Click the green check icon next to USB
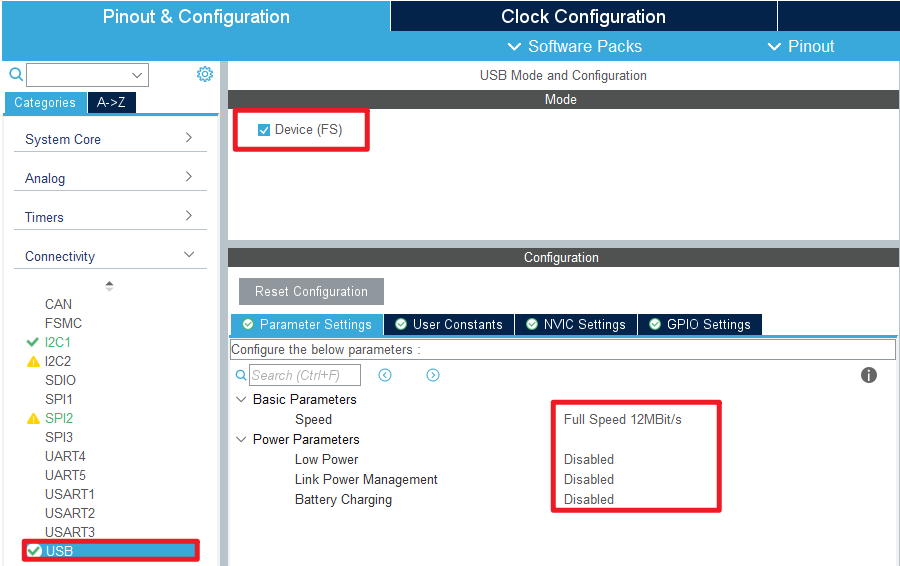 [34, 551]
